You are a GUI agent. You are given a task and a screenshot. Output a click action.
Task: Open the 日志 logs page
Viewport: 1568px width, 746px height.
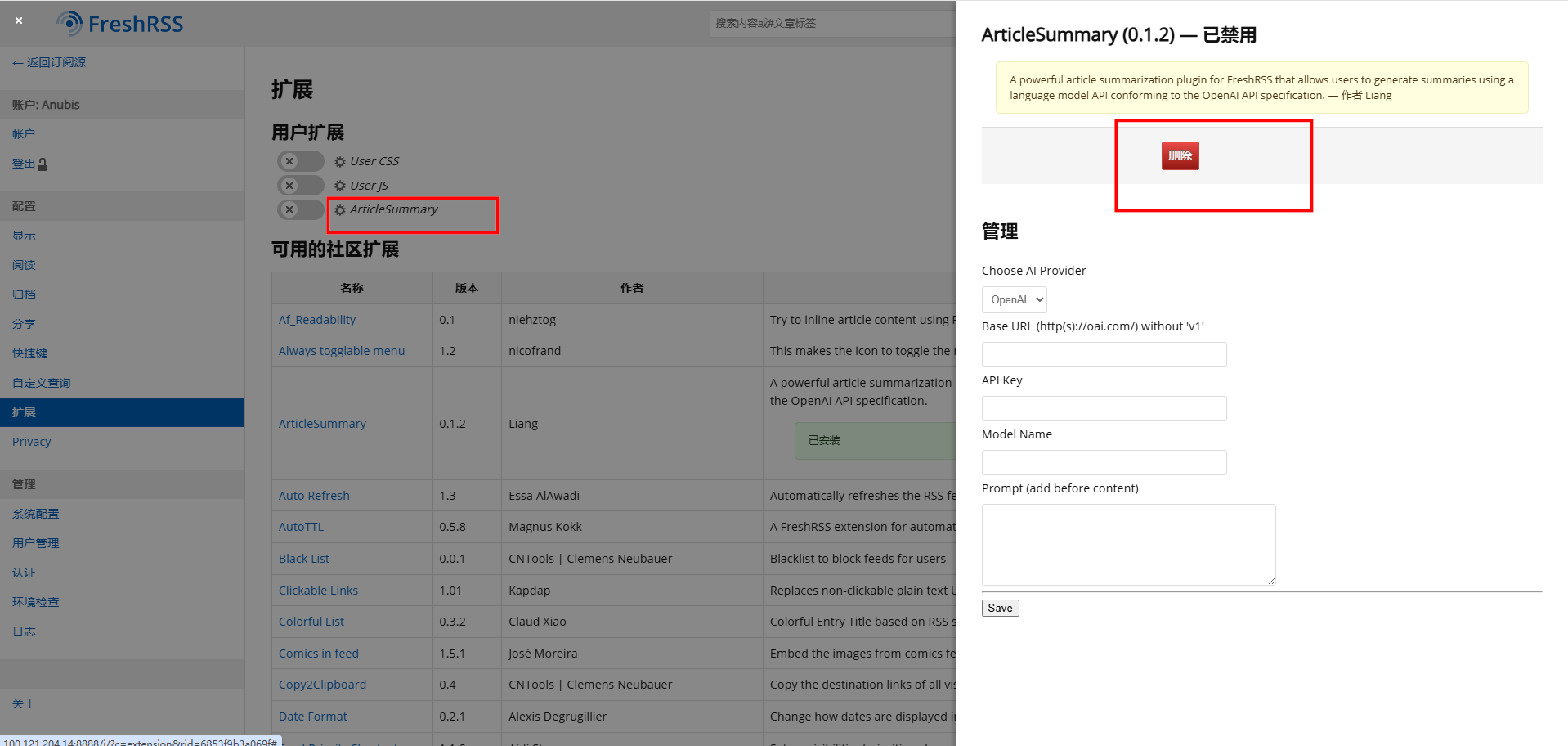[24, 631]
